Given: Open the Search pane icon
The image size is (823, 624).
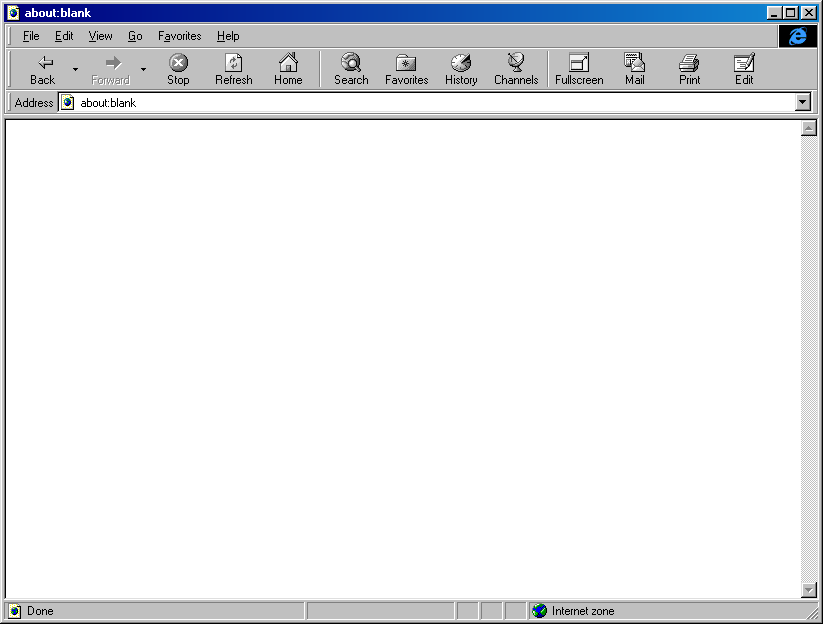Looking at the screenshot, I should pos(351,62).
